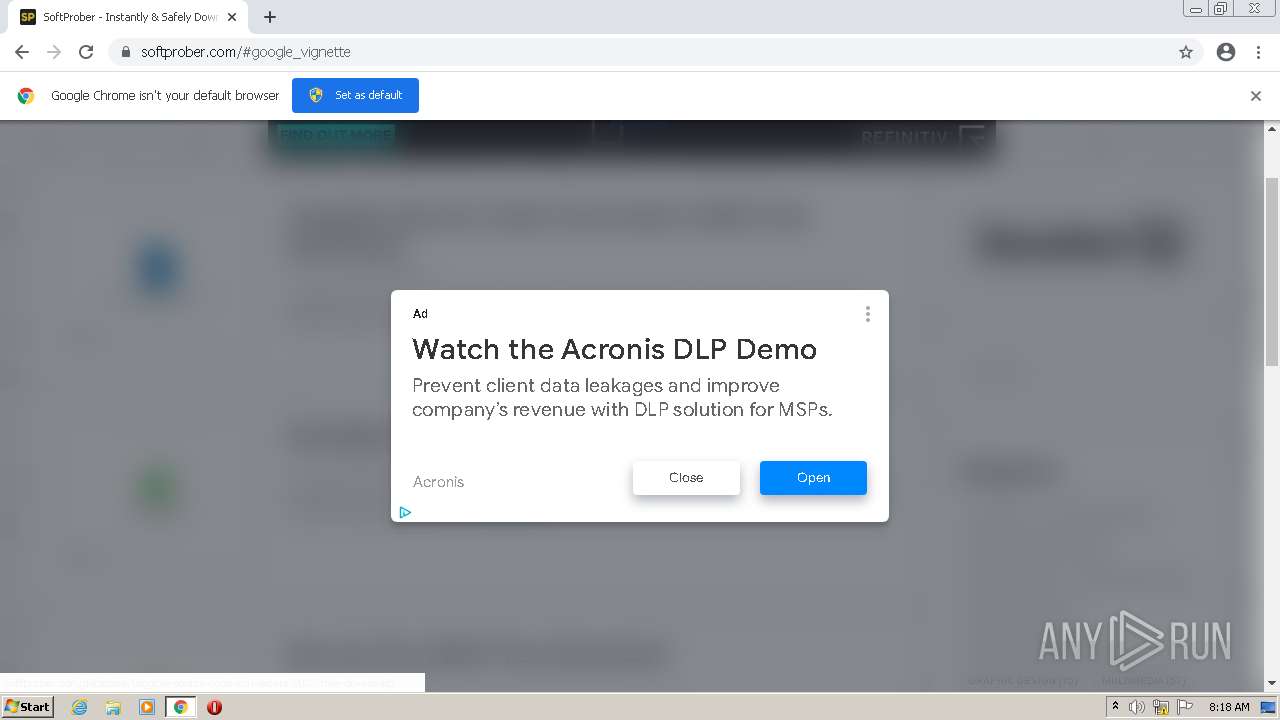
Task: Click the Show desktop button
Action: (1269, 707)
